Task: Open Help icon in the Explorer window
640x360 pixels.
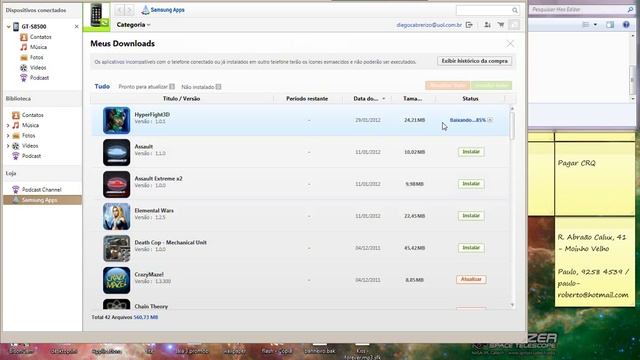Action: click(626, 25)
